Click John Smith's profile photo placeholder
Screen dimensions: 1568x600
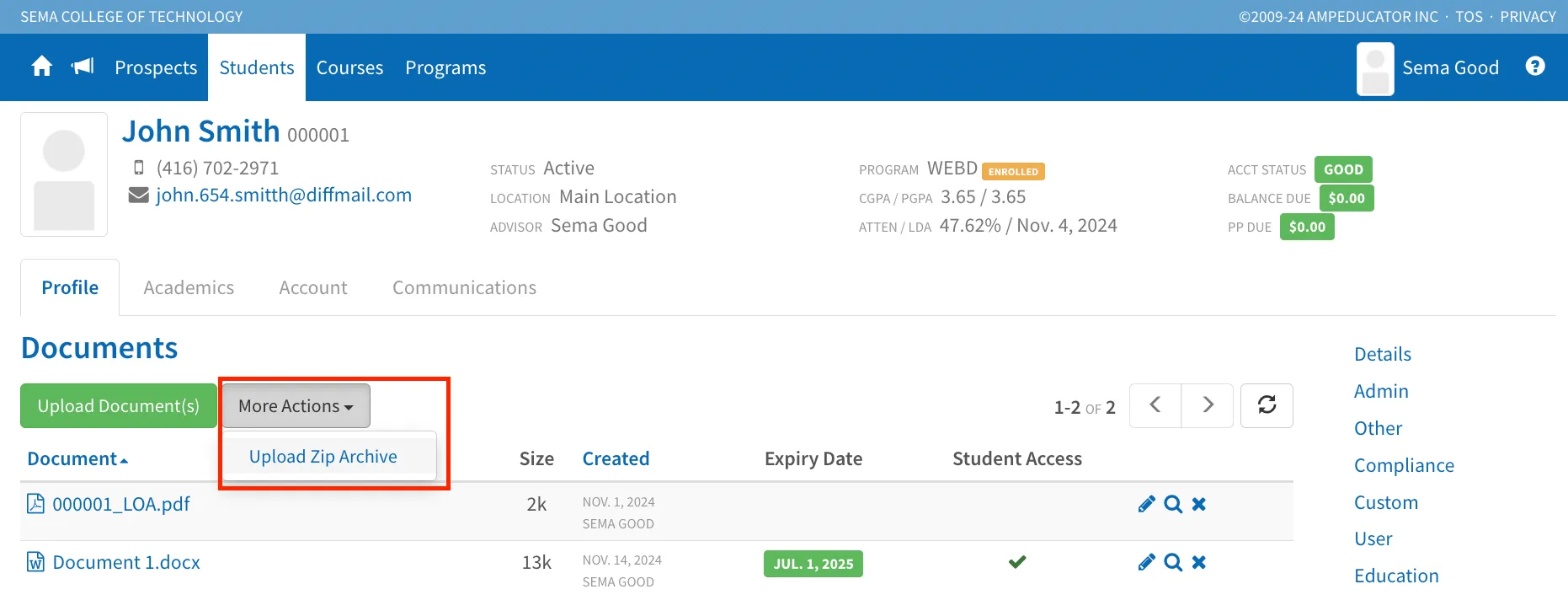point(64,174)
